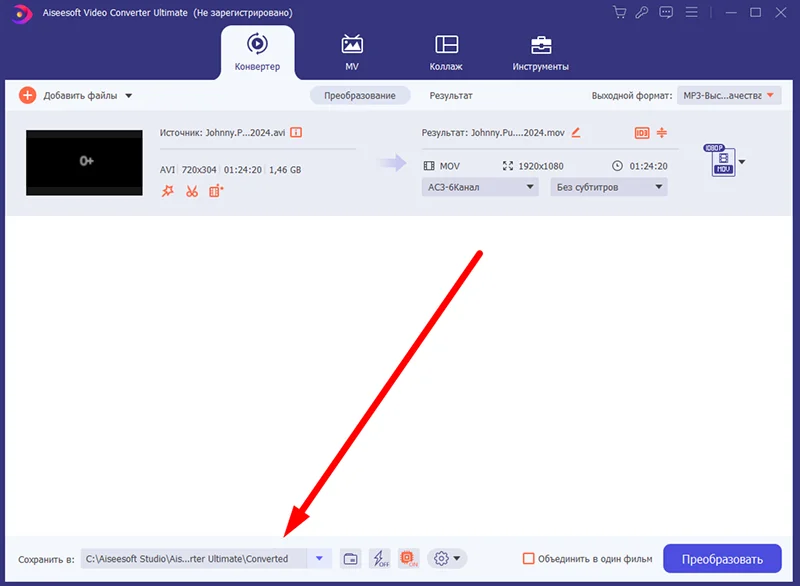Open the video edit effects wand icon

[168, 191]
